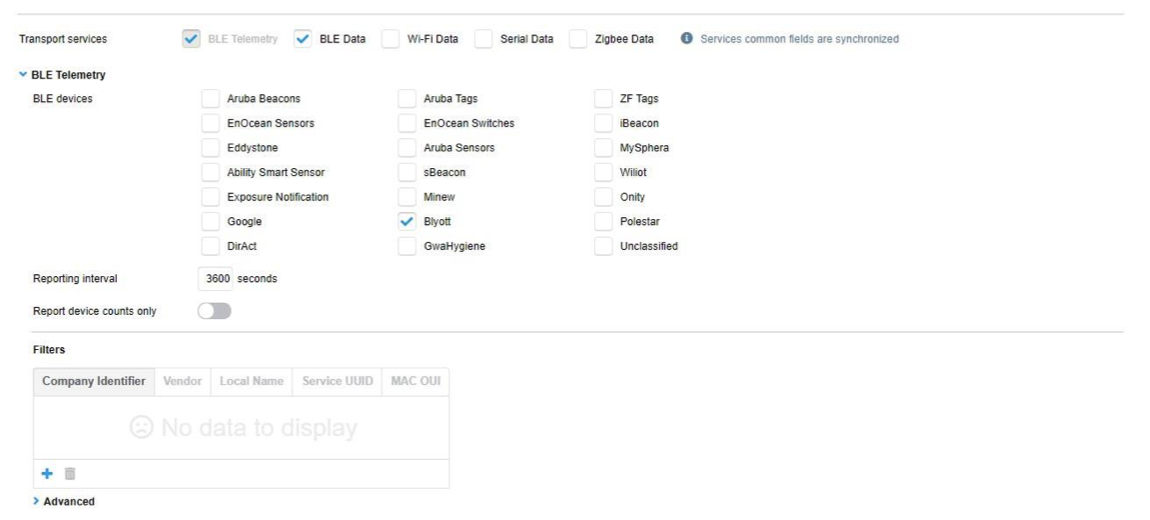Check the Aruba Beacons device option
The height and width of the screenshot is (520, 1150).
(210, 98)
